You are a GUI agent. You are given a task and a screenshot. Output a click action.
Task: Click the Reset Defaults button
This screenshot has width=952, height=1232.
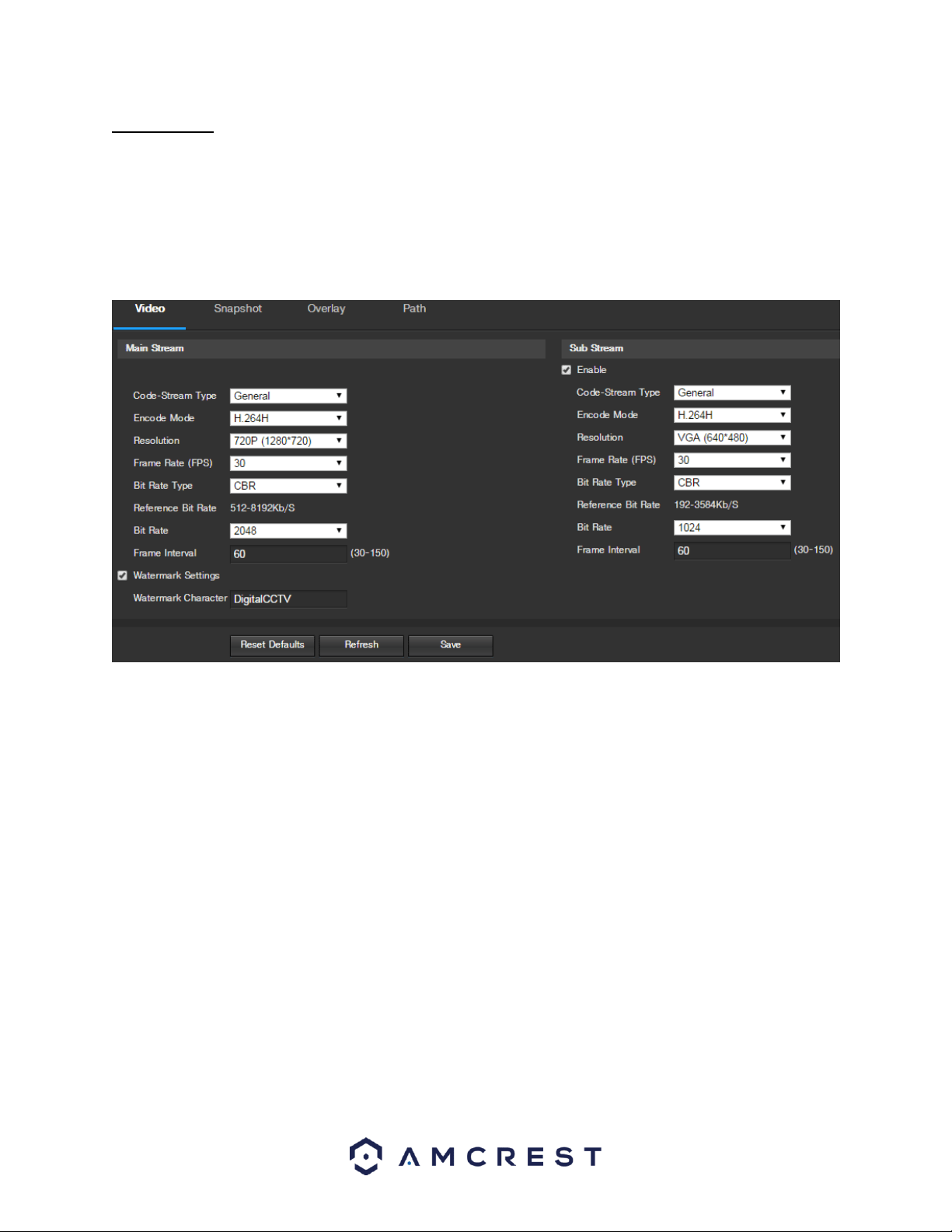tap(272, 645)
